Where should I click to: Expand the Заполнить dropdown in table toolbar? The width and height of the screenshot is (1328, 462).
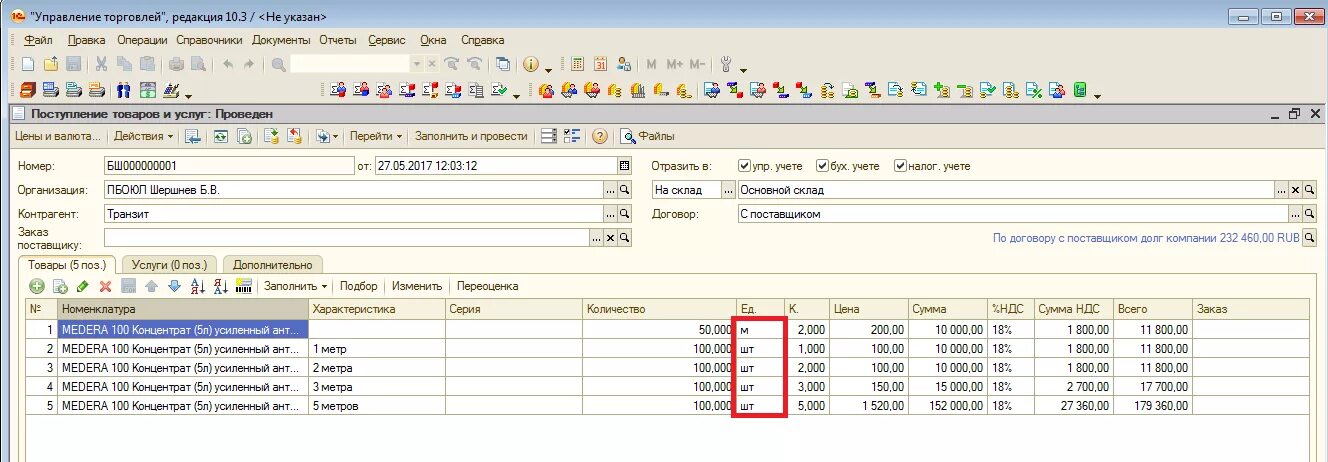tap(295, 286)
